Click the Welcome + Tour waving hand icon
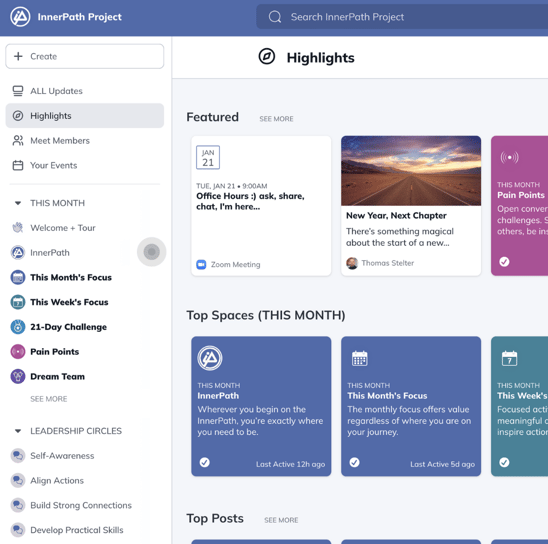The width and height of the screenshot is (548, 544). pyautogui.click(x=18, y=228)
